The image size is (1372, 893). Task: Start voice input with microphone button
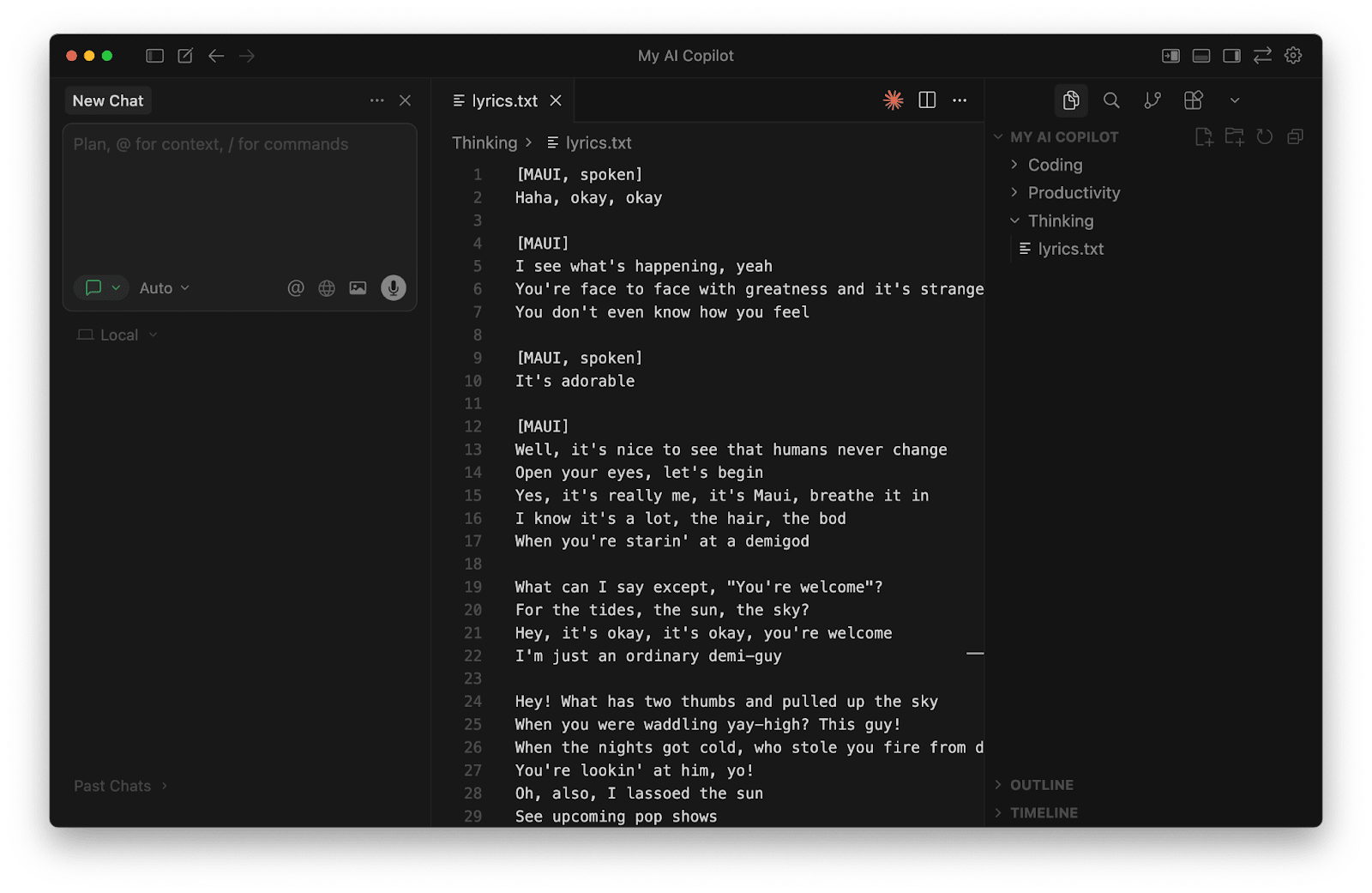(x=394, y=288)
